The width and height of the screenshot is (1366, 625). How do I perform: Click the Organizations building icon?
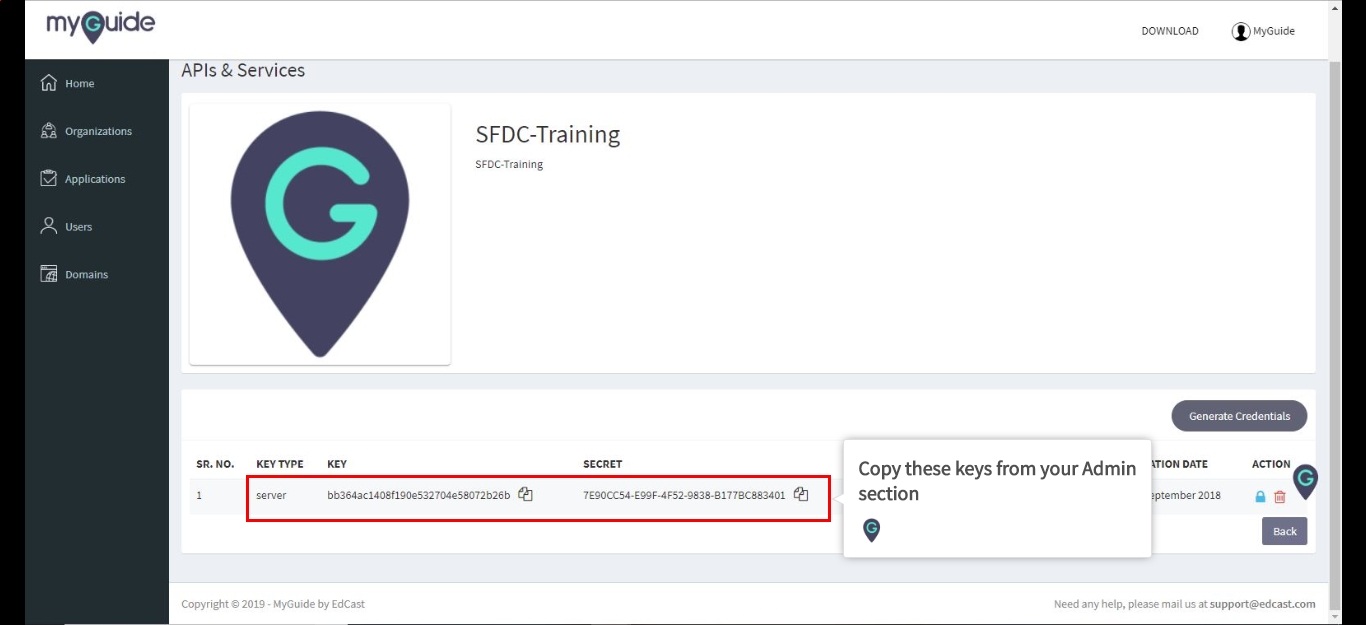point(48,130)
